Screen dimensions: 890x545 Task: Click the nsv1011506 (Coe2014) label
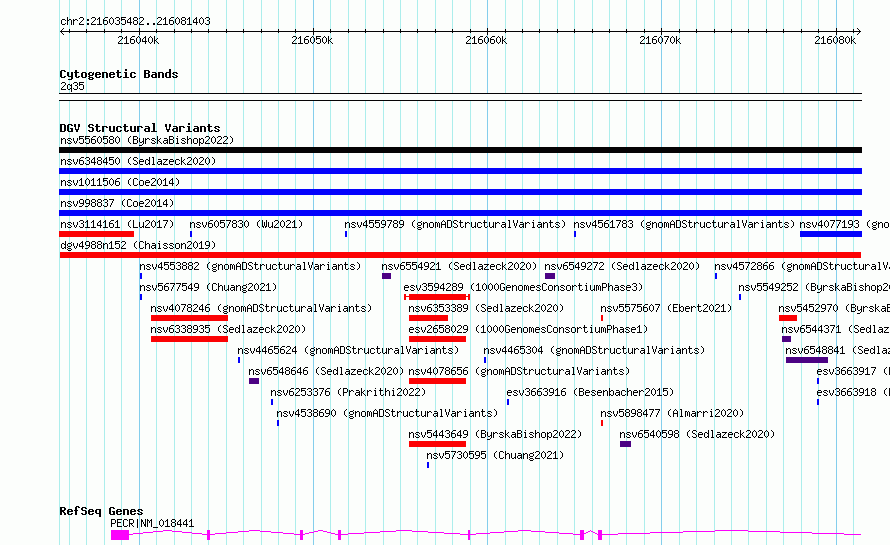120,182
